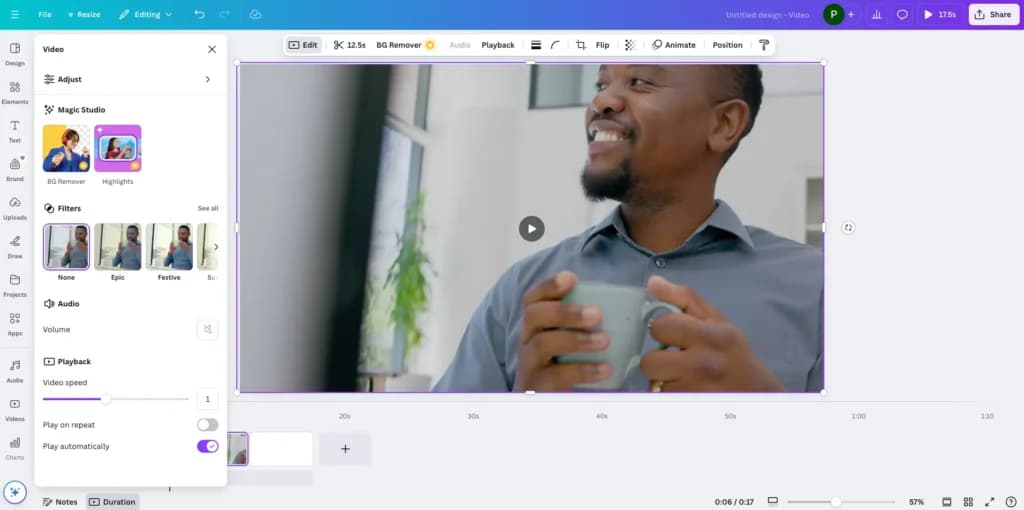Click the add collaborator plus icon

850,14
